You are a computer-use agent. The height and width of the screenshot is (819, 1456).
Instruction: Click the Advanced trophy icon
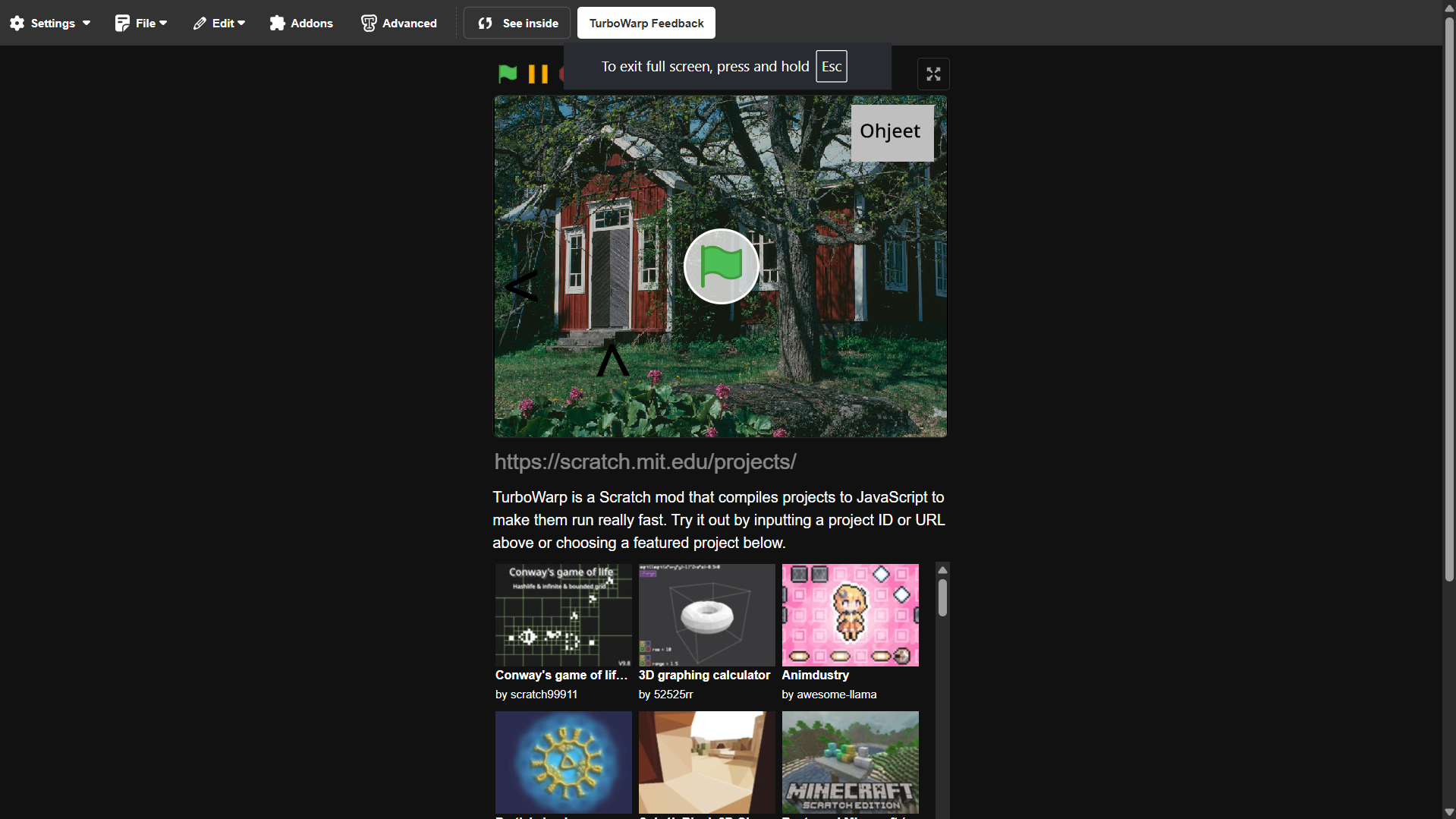coord(369,24)
